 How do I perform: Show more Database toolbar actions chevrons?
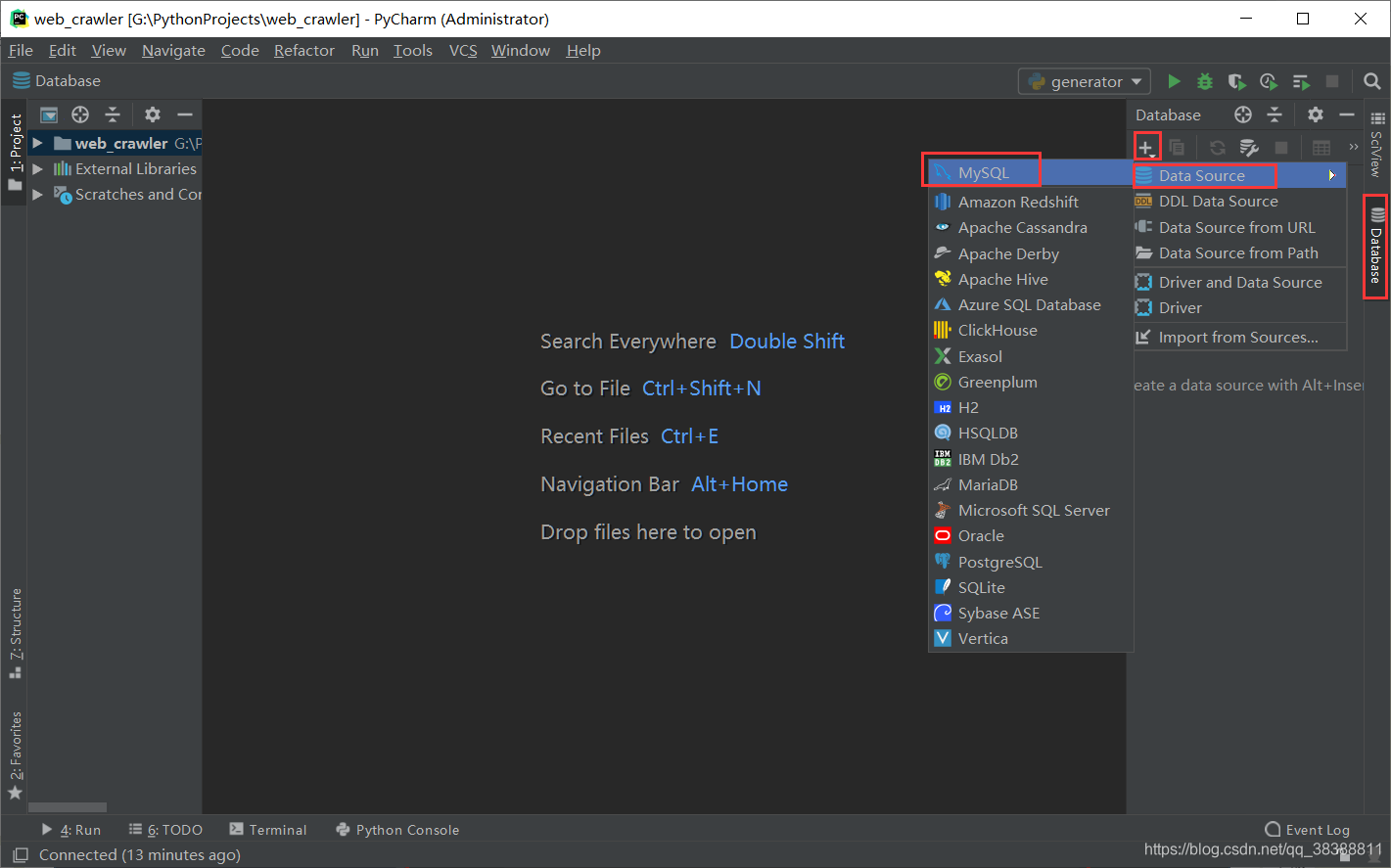click(1354, 147)
